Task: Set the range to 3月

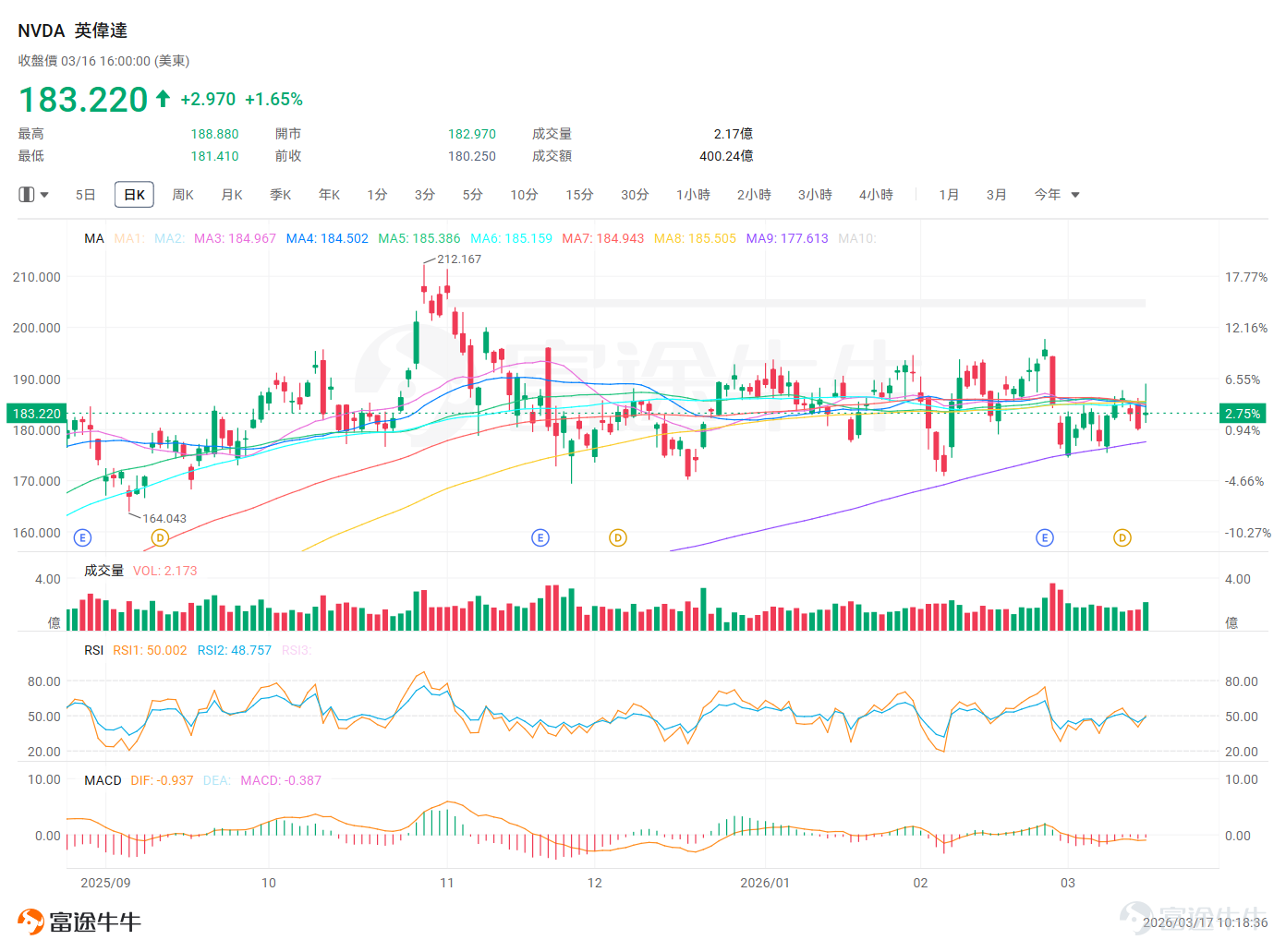Action: click(x=996, y=195)
